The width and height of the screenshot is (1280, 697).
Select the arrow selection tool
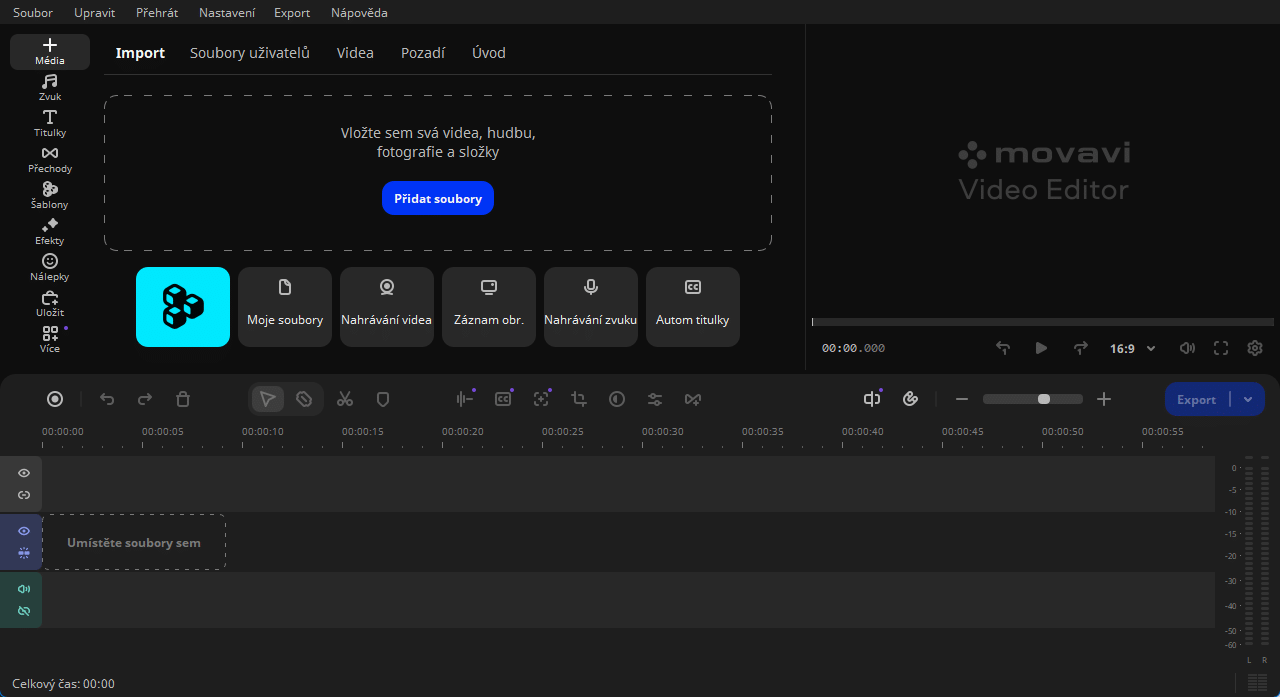tap(267, 399)
